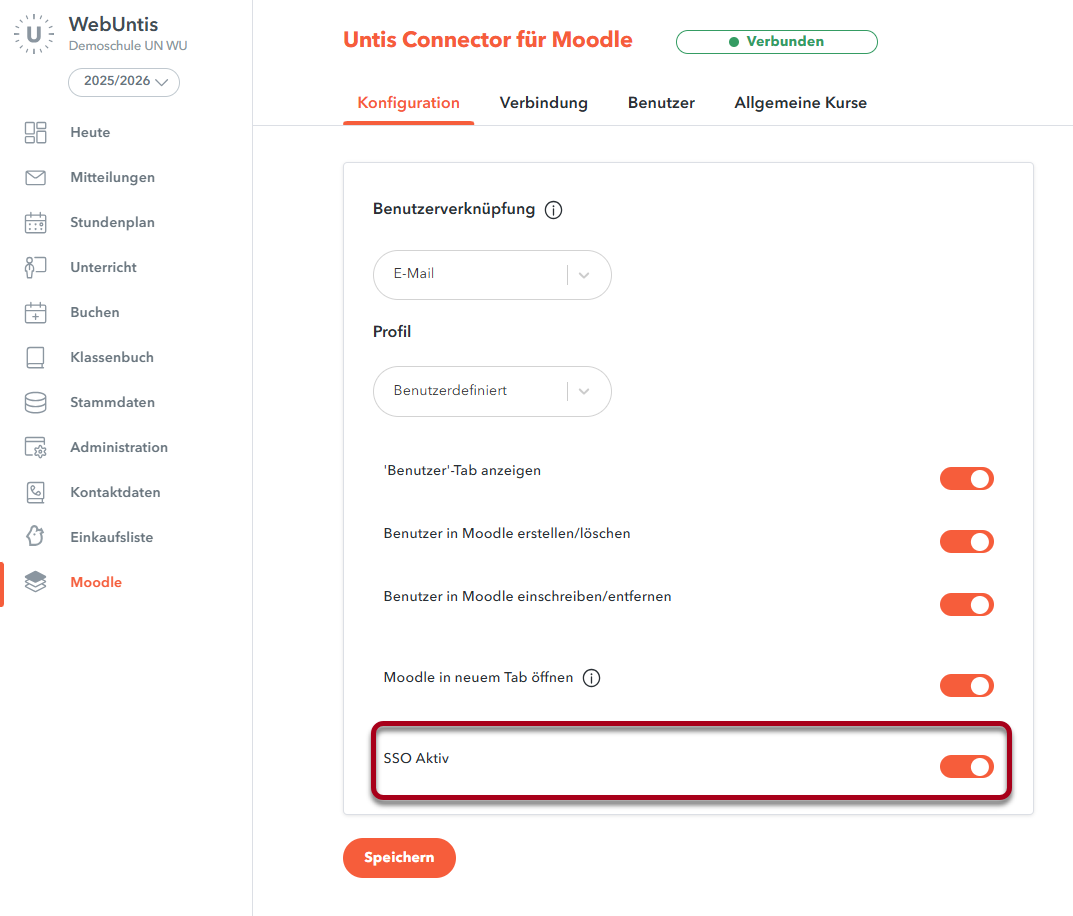Image resolution: width=1073 pixels, height=916 pixels.
Task: Open the Stundenplan calendar icon
Action: tap(36, 222)
